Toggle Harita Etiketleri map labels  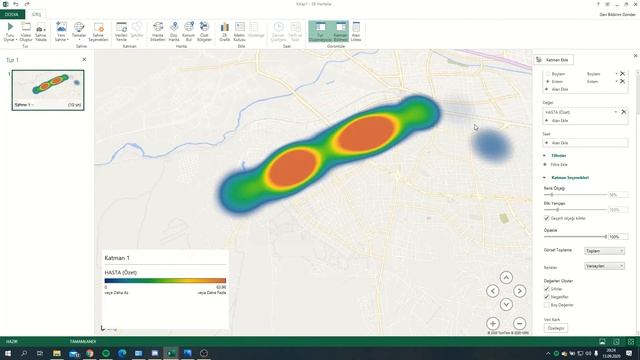[x=158, y=32]
